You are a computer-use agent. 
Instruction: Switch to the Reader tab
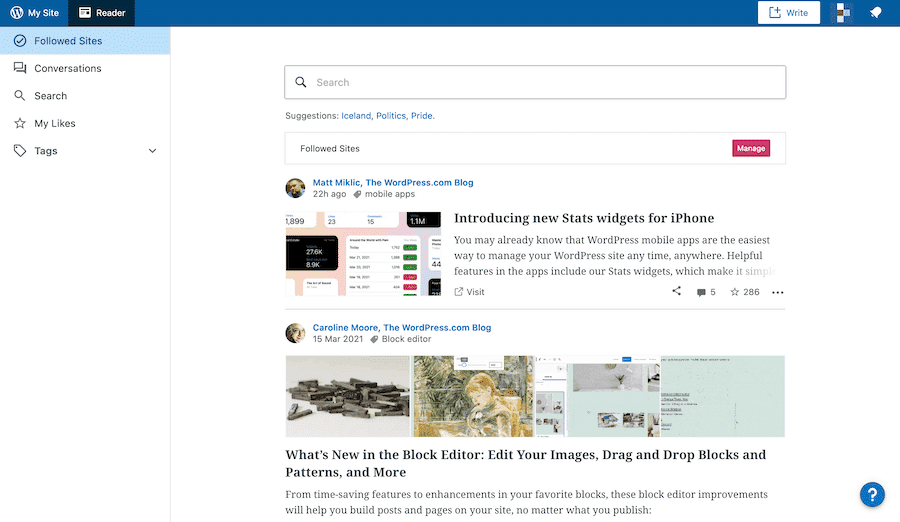click(x=101, y=13)
